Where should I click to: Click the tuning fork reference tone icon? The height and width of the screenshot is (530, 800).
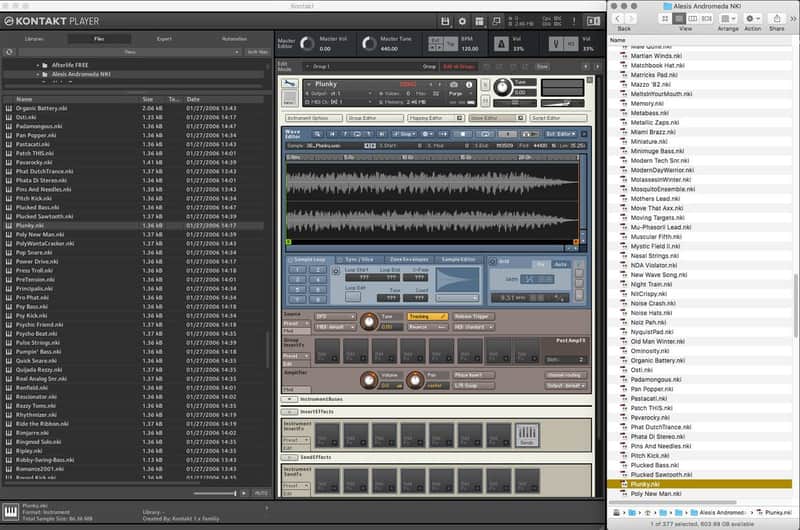point(557,44)
